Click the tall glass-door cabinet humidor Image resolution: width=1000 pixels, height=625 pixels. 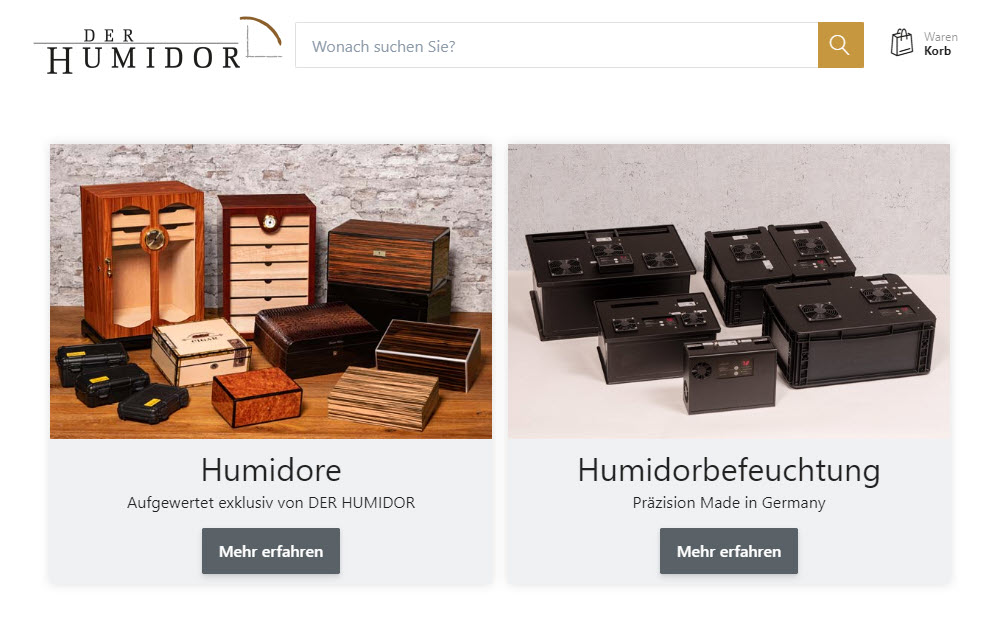(142, 260)
